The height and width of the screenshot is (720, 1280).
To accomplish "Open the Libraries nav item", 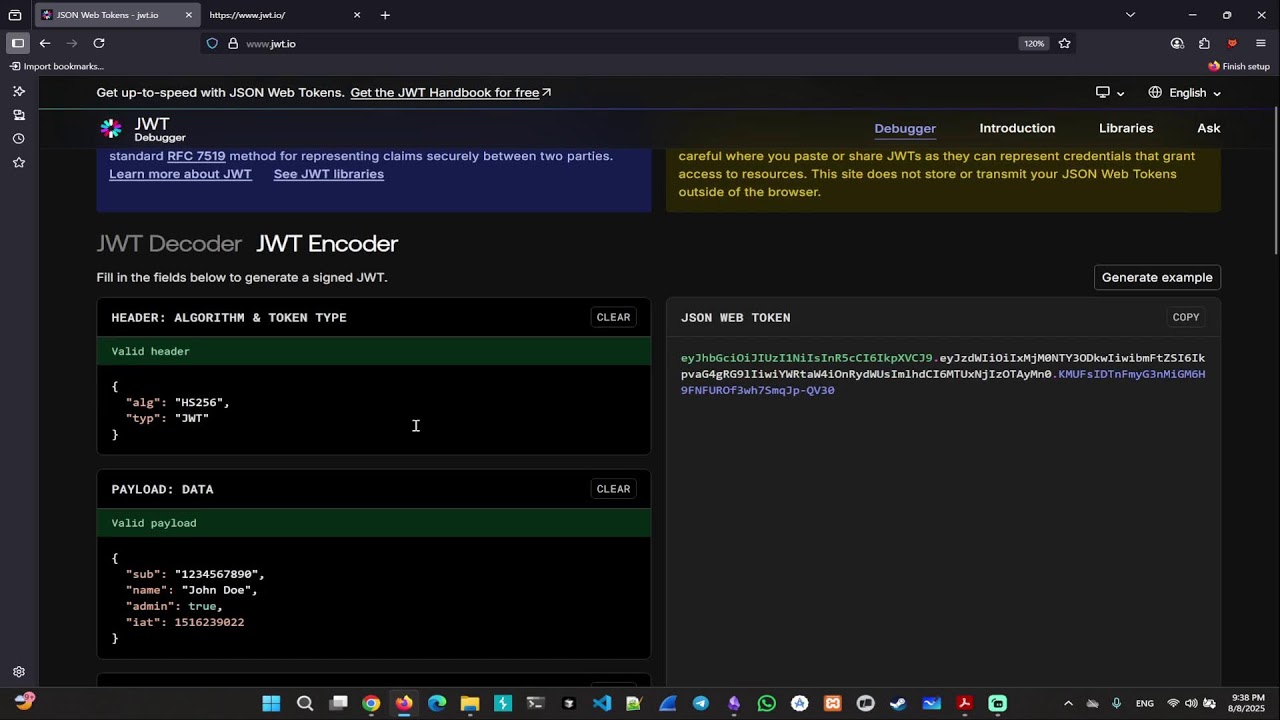I will pyautogui.click(x=1126, y=128).
